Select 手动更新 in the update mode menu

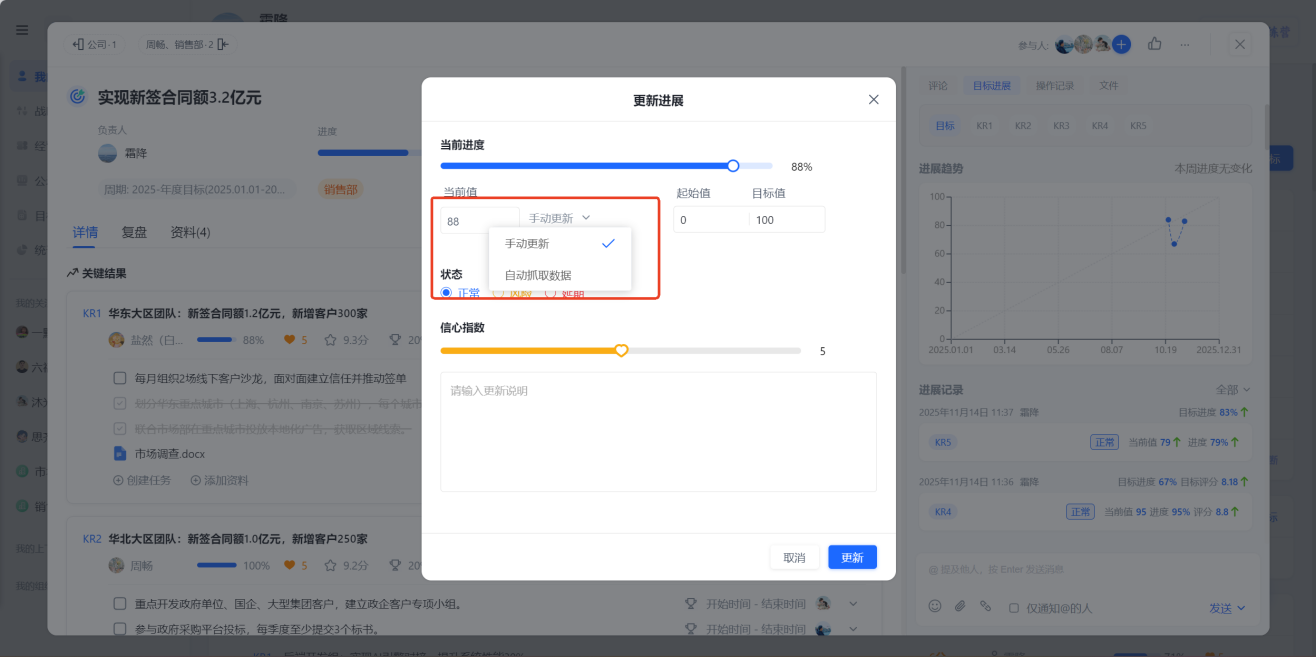tap(559, 243)
